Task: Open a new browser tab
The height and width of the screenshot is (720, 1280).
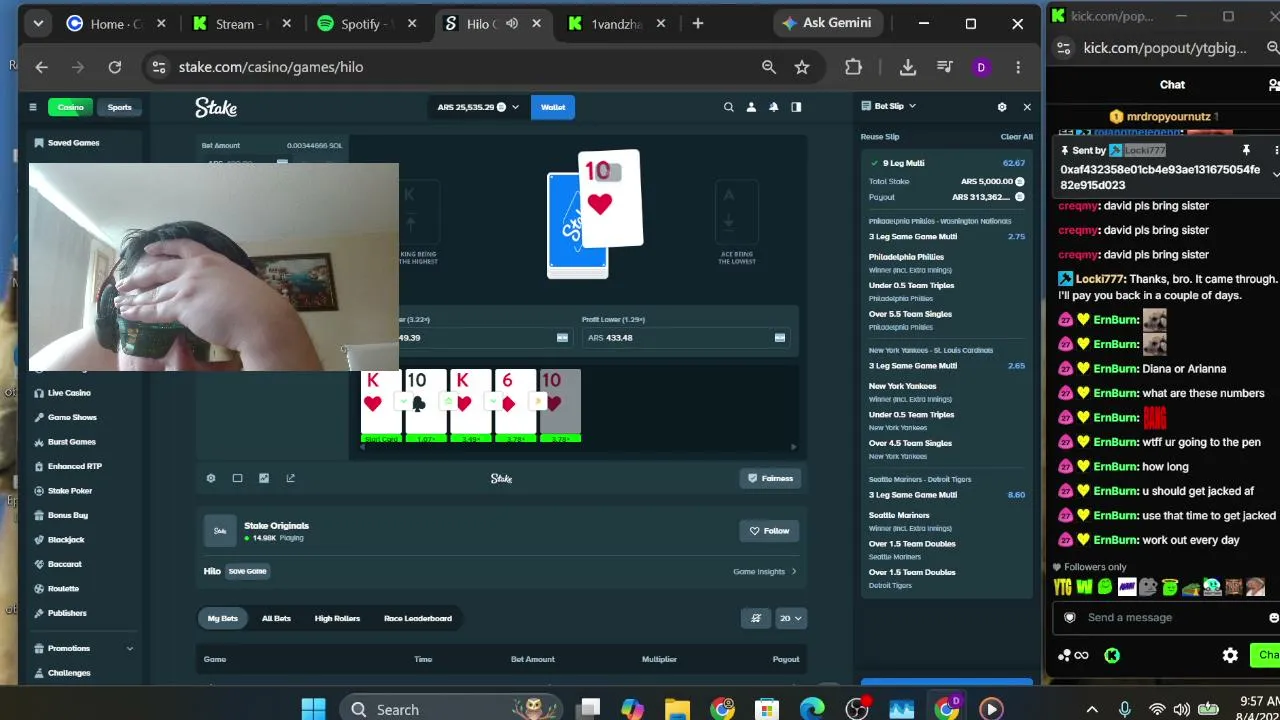Action: pyautogui.click(x=698, y=23)
